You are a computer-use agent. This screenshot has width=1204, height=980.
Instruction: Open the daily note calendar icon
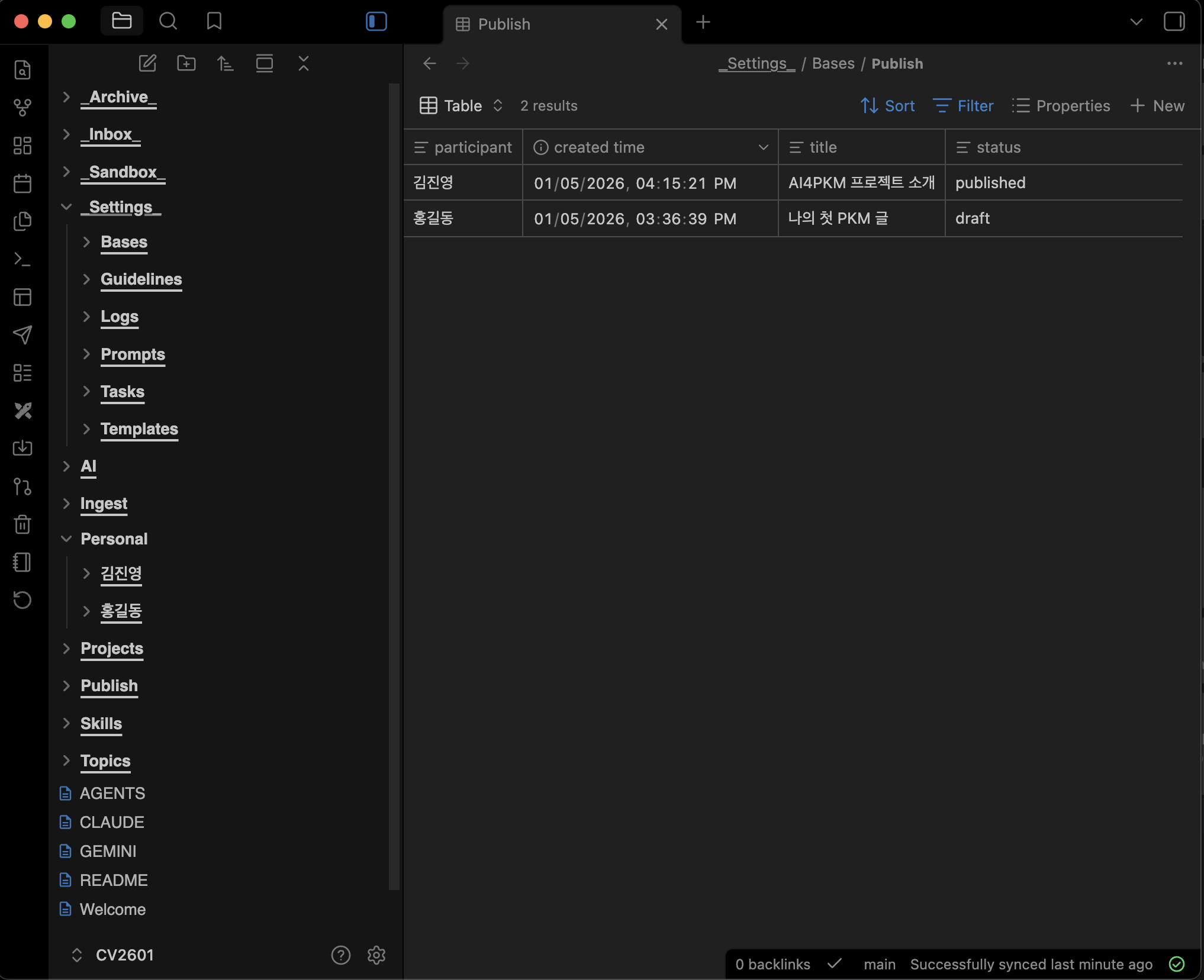click(x=22, y=183)
